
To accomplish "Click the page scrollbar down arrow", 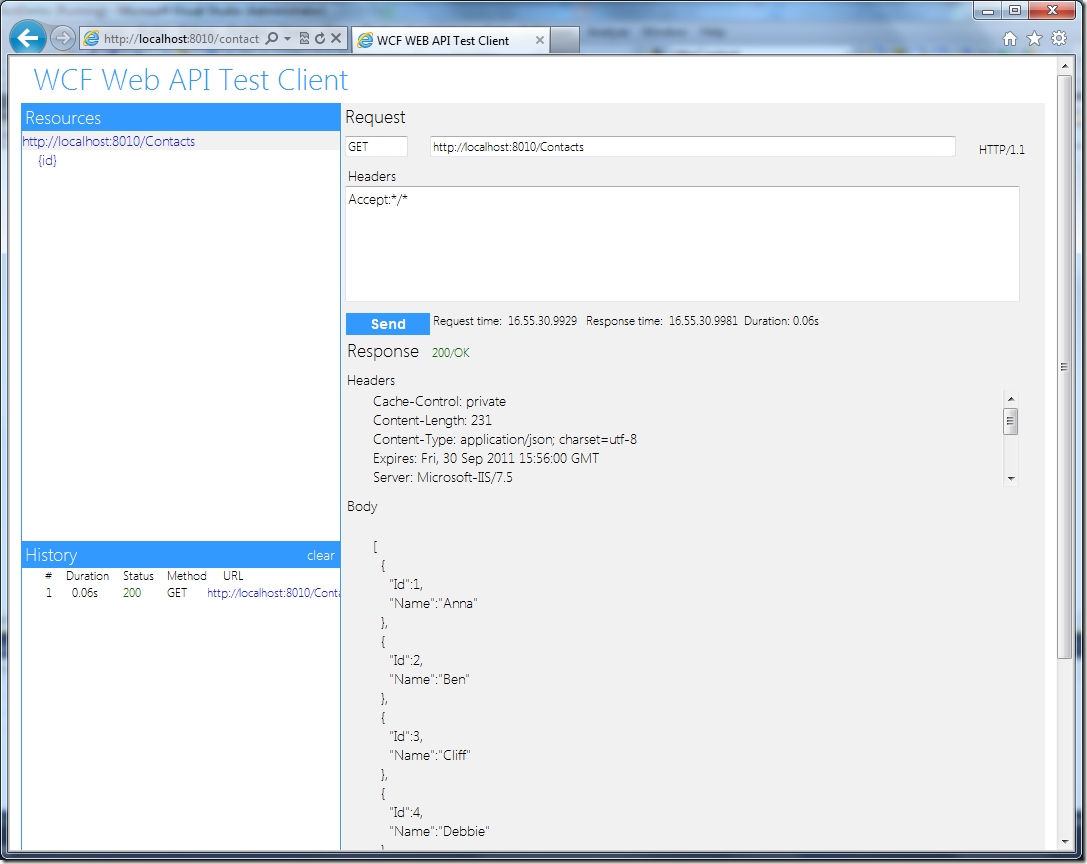I will coord(1064,842).
